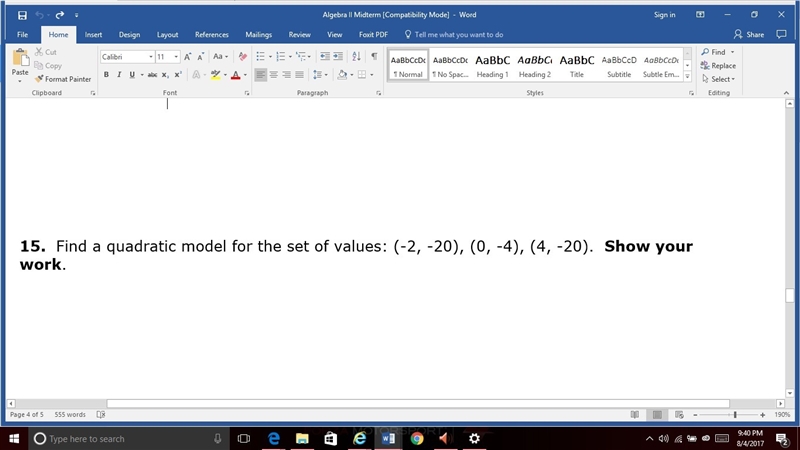Justify the paragraph text
Screen dimensions: 800x450
point(299,74)
